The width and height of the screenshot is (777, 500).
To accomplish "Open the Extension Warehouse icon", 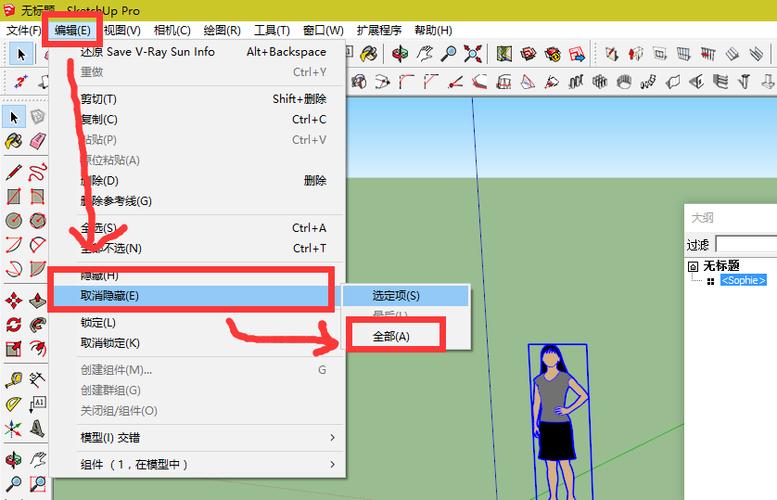I will (x=553, y=54).
